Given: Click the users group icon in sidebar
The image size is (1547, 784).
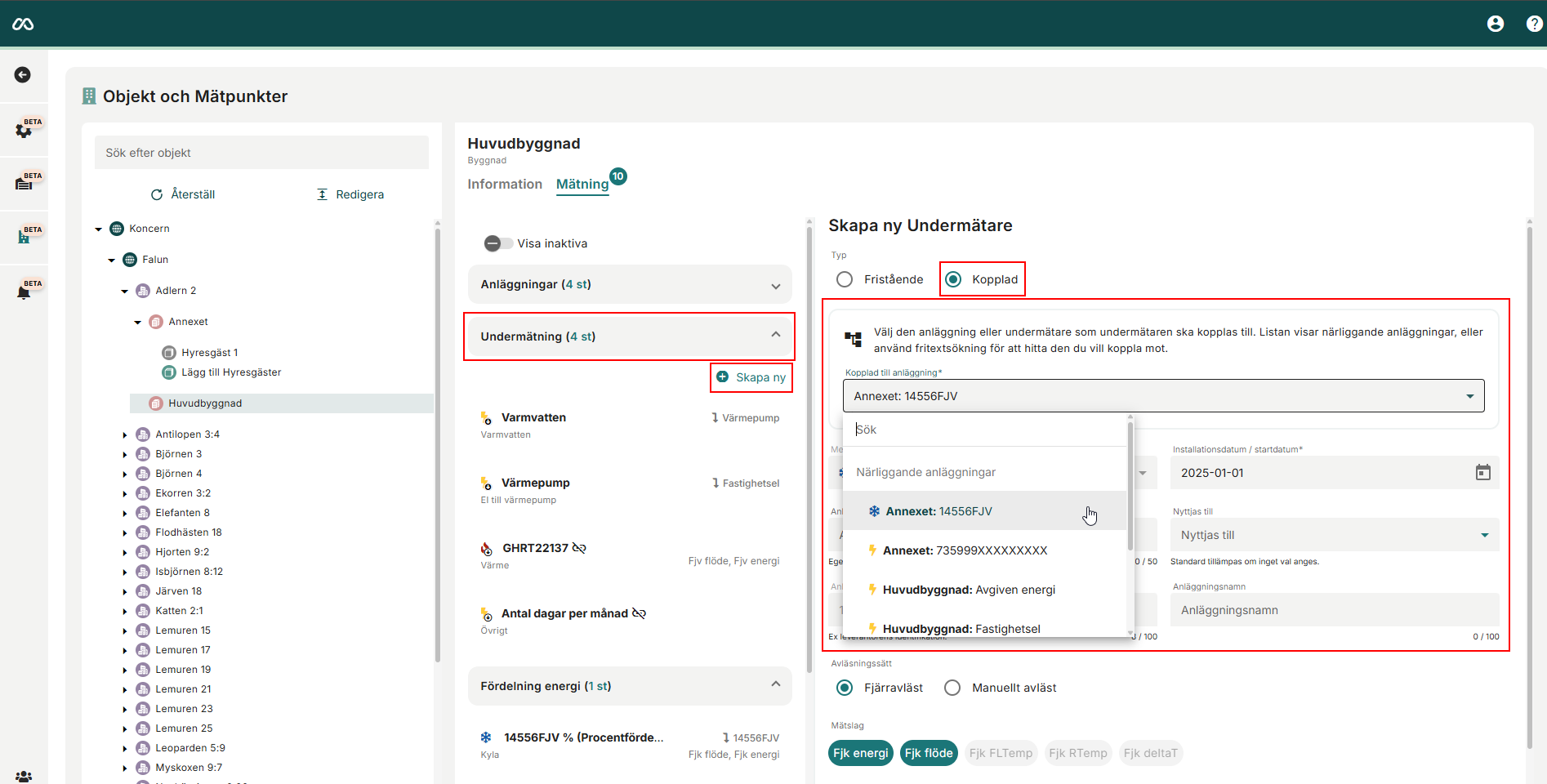Looking at the screenshot, I should (24, 776).
